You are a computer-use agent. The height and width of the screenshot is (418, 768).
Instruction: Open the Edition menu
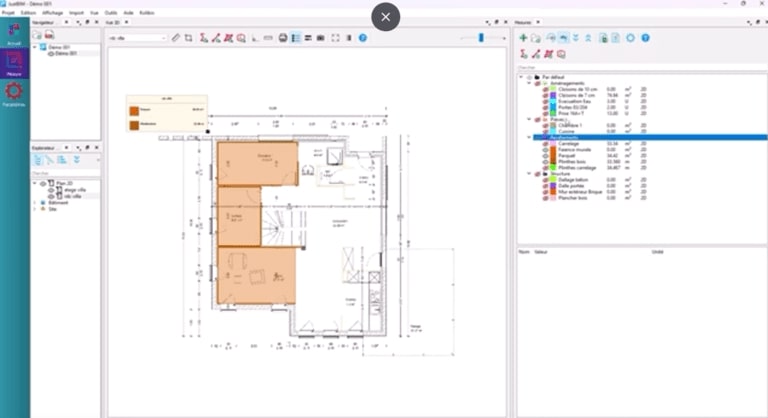coord(28,13)
